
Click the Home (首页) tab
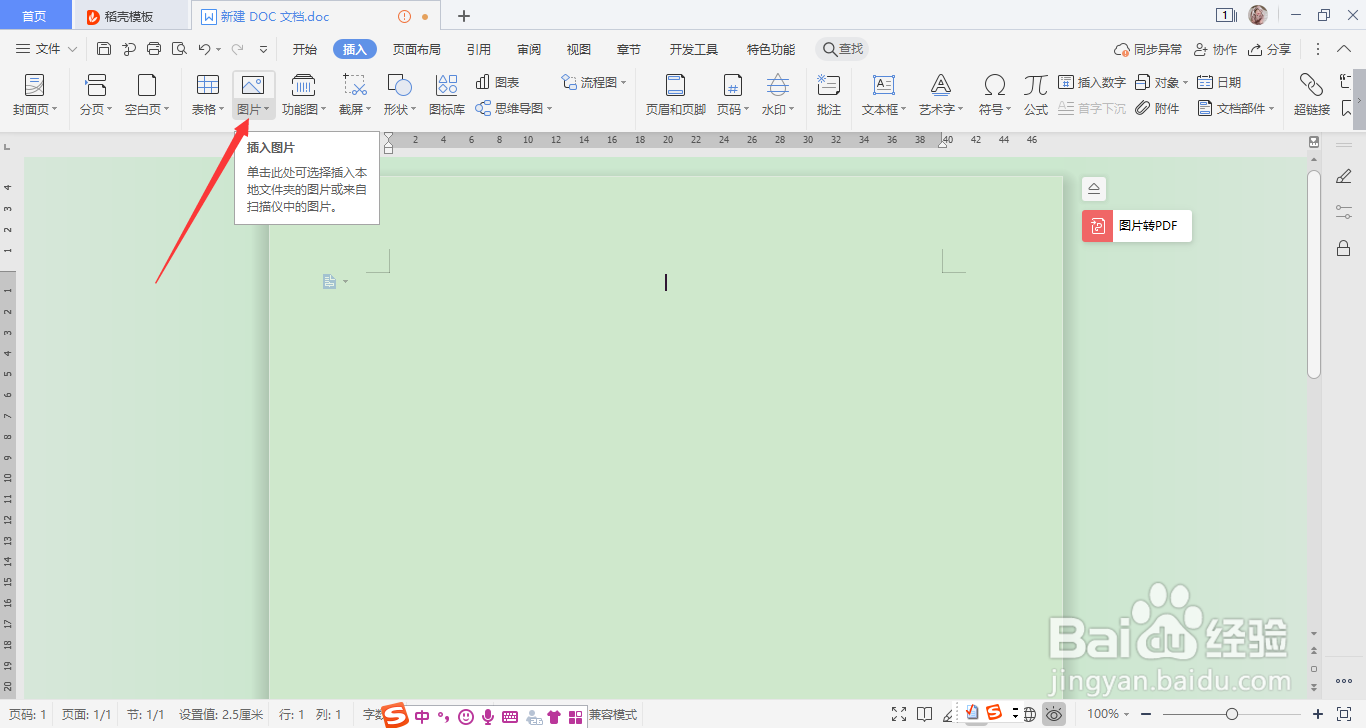click(34, 16)
